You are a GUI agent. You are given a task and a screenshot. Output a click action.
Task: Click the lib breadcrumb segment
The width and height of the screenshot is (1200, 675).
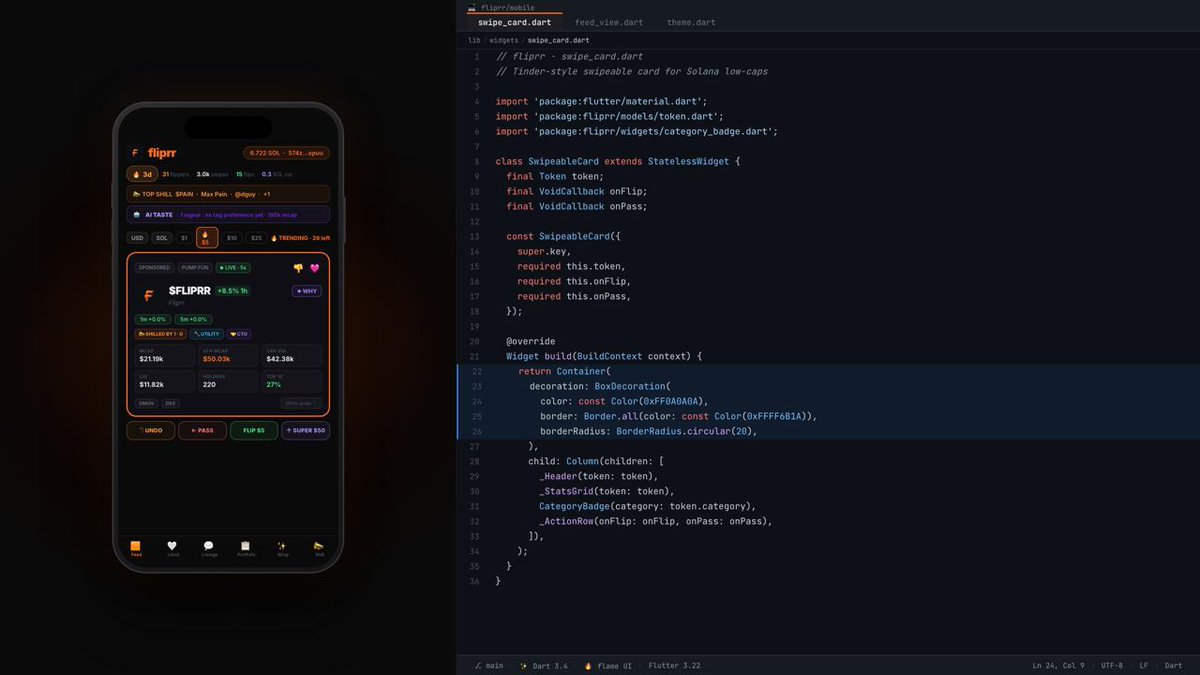coord(474,41)
